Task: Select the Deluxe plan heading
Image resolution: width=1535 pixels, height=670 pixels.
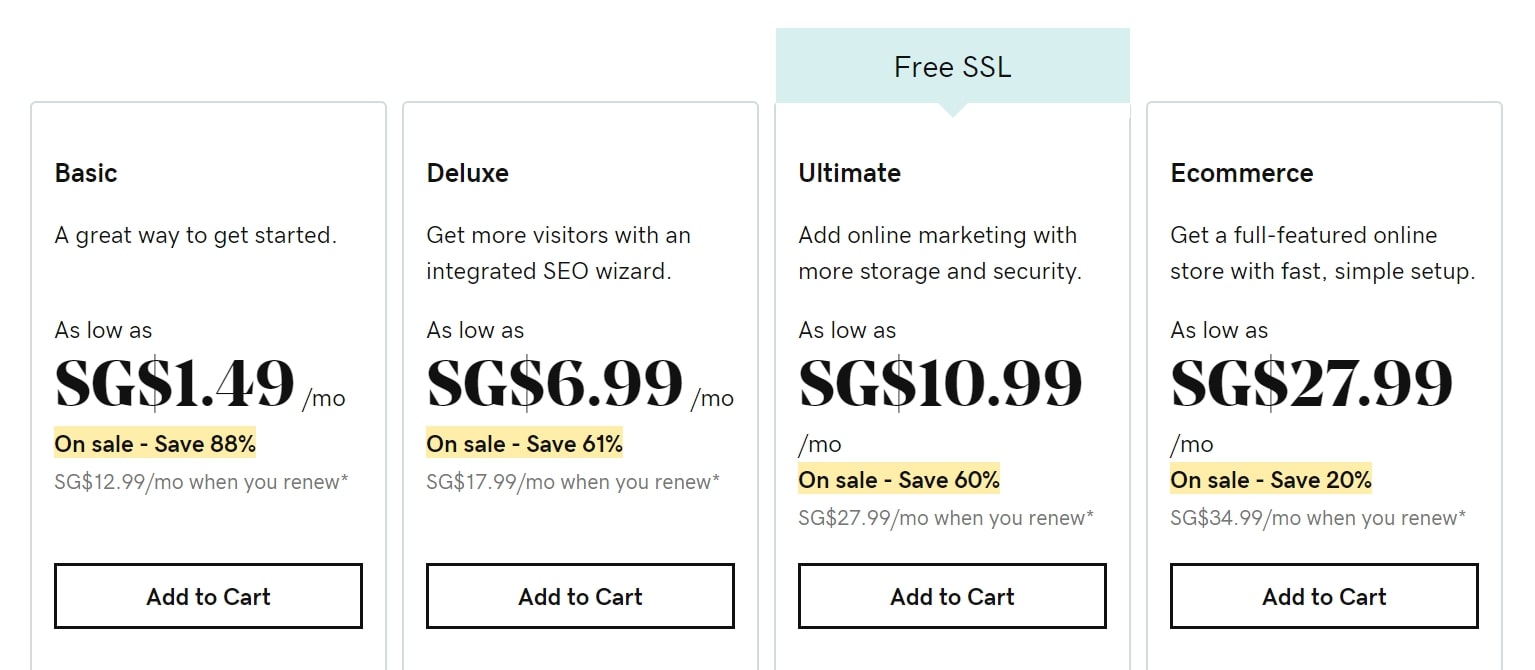Action: click(x=467, y=173)
